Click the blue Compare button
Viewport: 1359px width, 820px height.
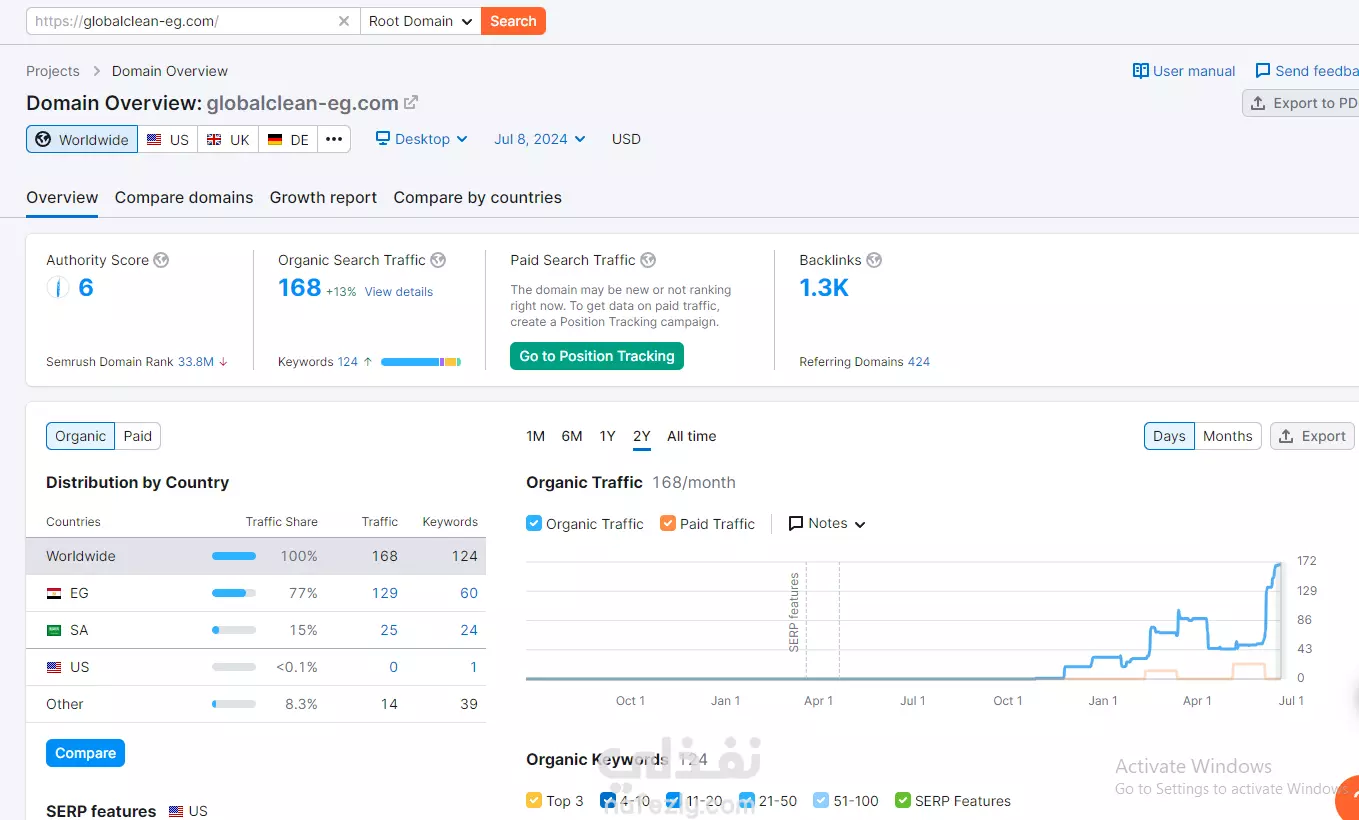(85, 753)
